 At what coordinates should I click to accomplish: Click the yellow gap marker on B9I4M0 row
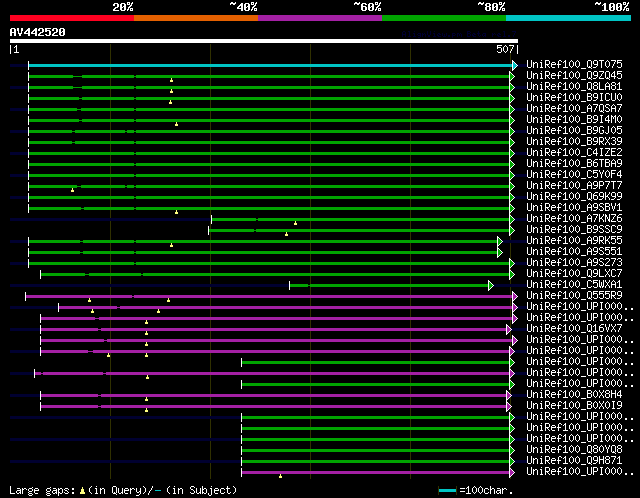176,124
